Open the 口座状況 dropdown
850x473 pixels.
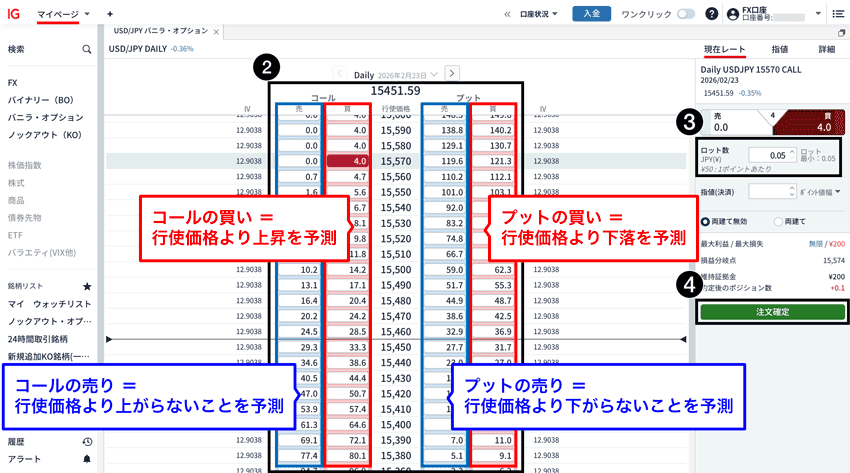point(539,14)
